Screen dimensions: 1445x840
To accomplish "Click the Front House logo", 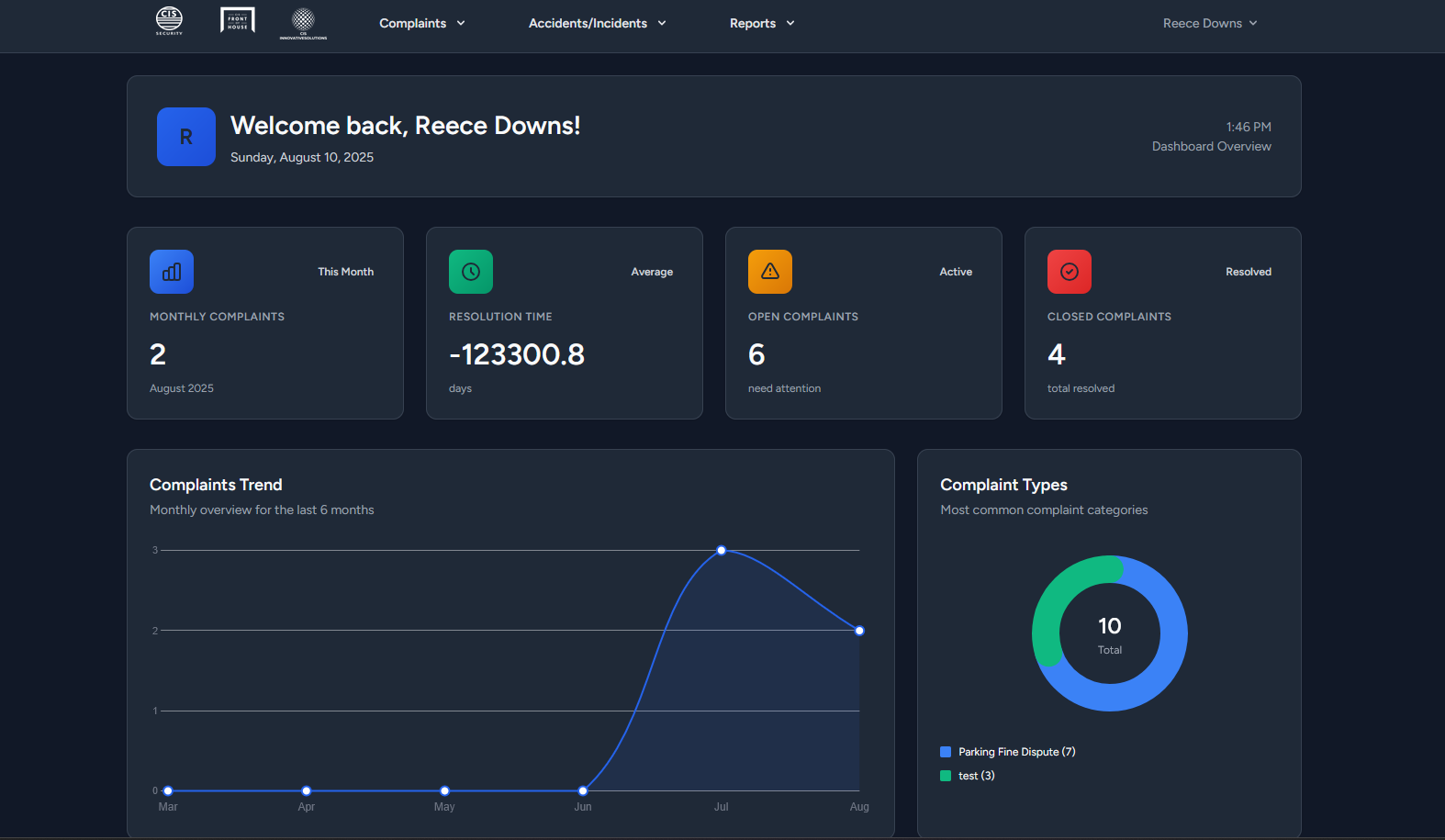I will click(238, 20).
